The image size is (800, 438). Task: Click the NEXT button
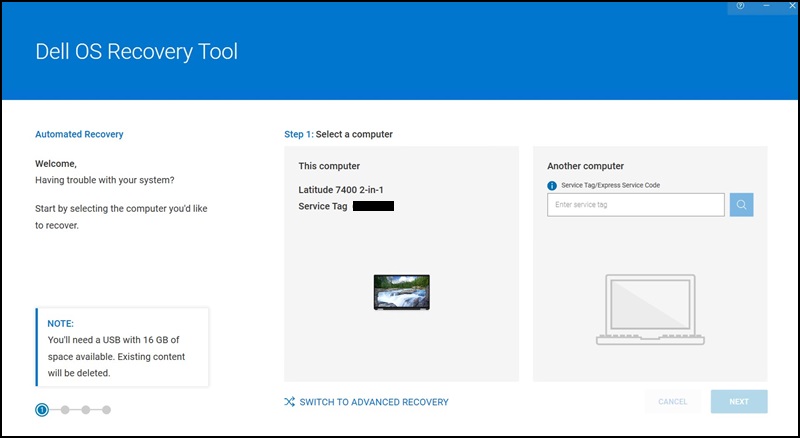(739, 402)
